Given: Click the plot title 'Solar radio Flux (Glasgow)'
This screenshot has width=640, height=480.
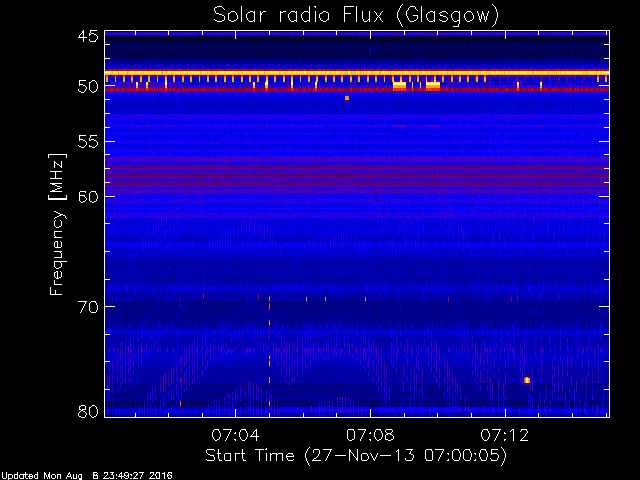Looking at the screenshot, I should pyautogui.click(x=356, y=16).
